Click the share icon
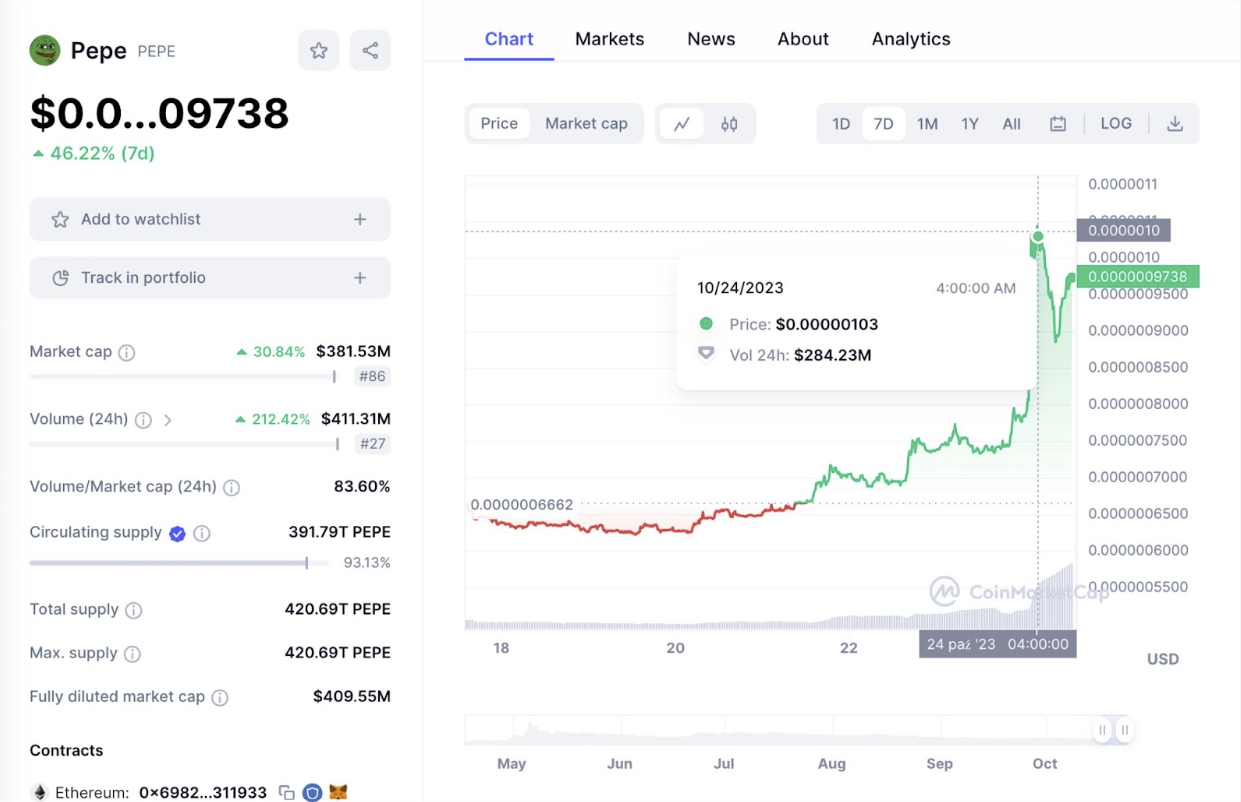This screenshot has width=1241, height=802. tap(370, 50)
